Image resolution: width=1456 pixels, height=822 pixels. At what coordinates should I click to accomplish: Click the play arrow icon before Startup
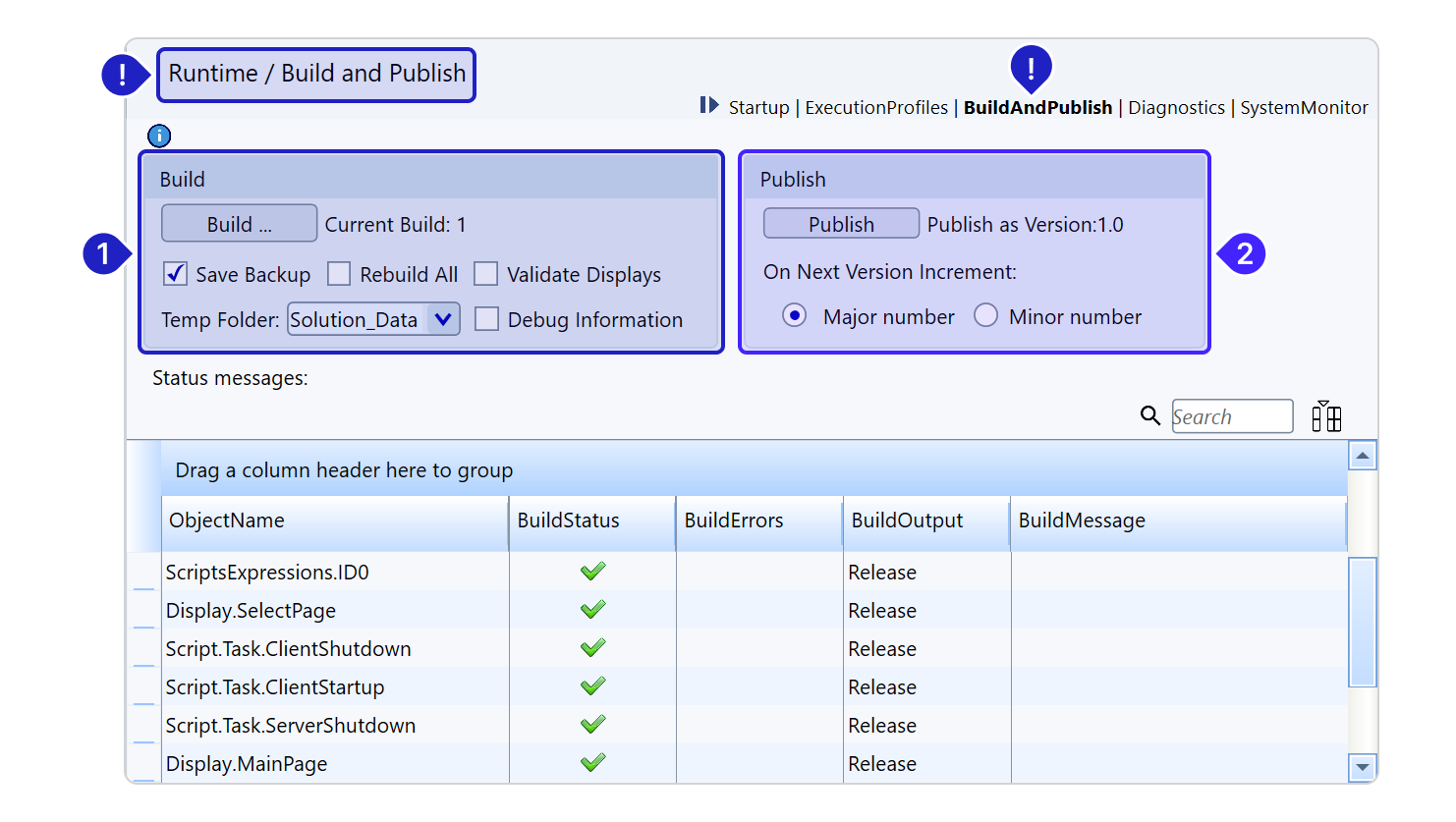point(708,105)
